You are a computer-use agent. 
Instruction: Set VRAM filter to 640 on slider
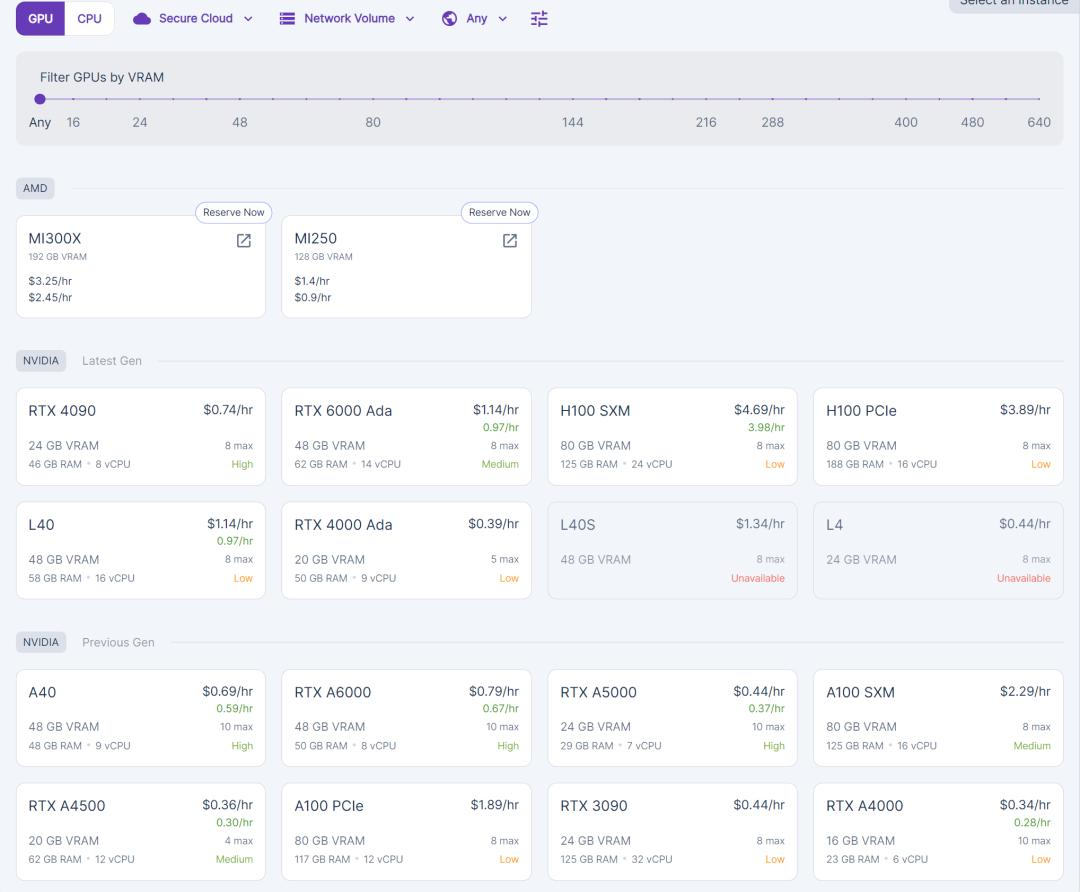click(x=1039, y=98)
